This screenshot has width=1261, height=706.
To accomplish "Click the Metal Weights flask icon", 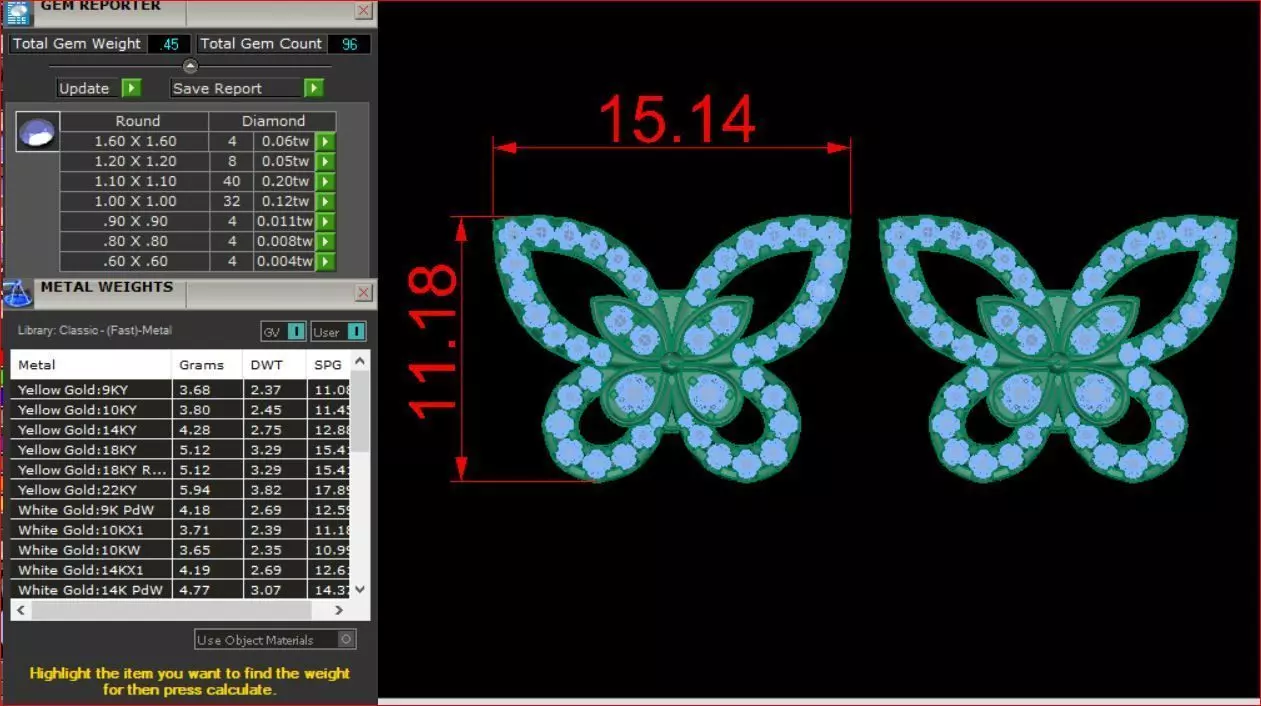I will coord(18,294).
